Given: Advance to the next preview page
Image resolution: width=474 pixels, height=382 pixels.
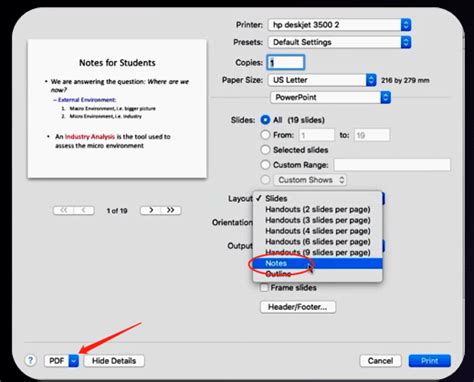Looking at the screenshot, I should pyautogui.click(x=151, y=210).
